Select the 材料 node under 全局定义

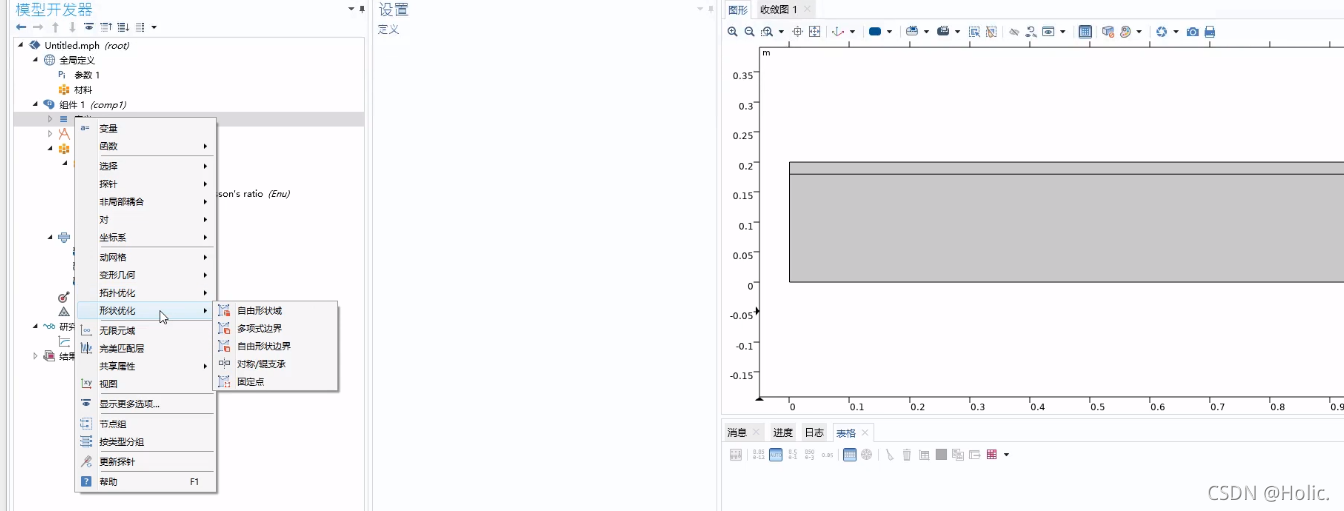[83, 89]
